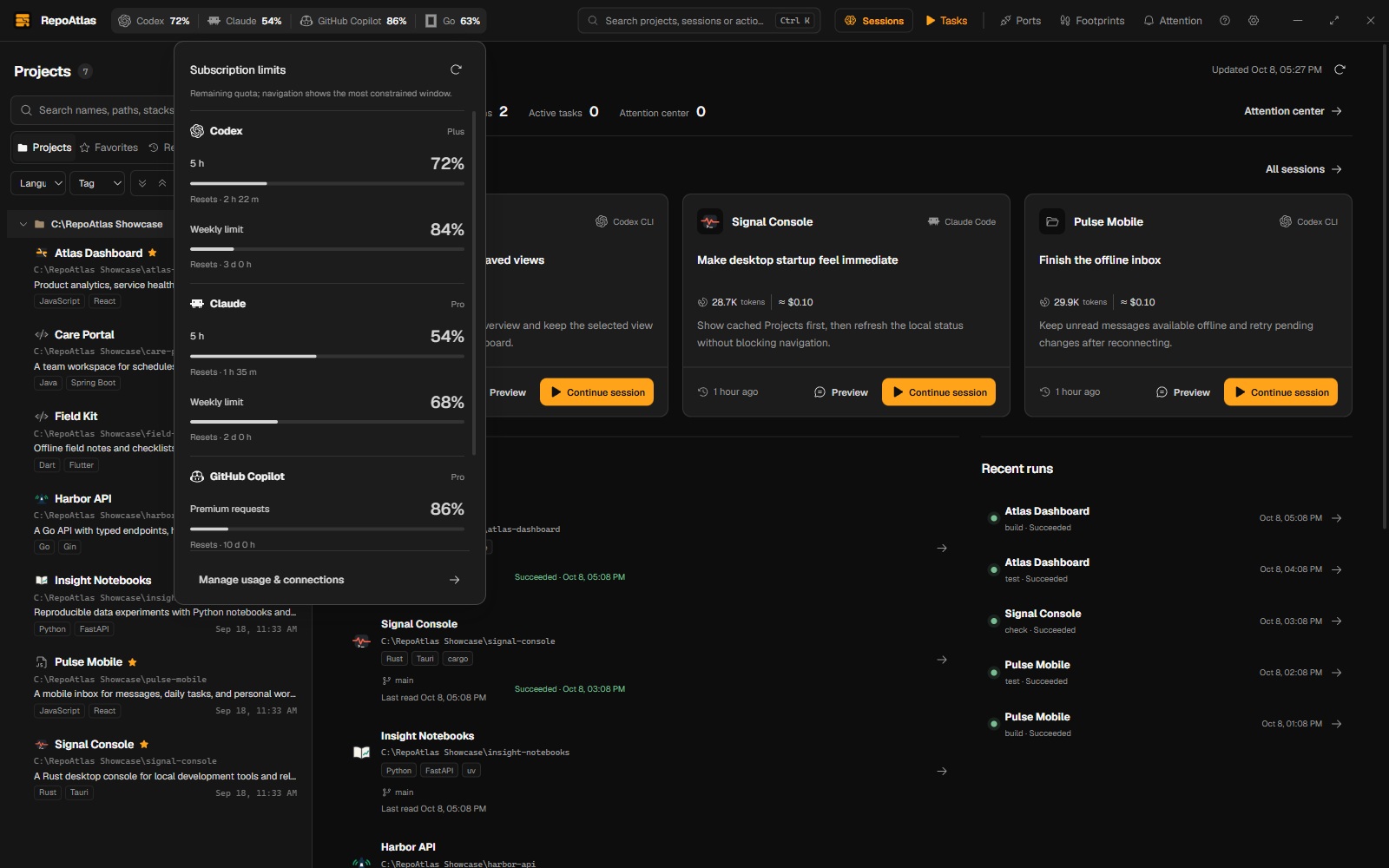Open Attention center link
1389x868 pixels.
(x=1293, y=111)
